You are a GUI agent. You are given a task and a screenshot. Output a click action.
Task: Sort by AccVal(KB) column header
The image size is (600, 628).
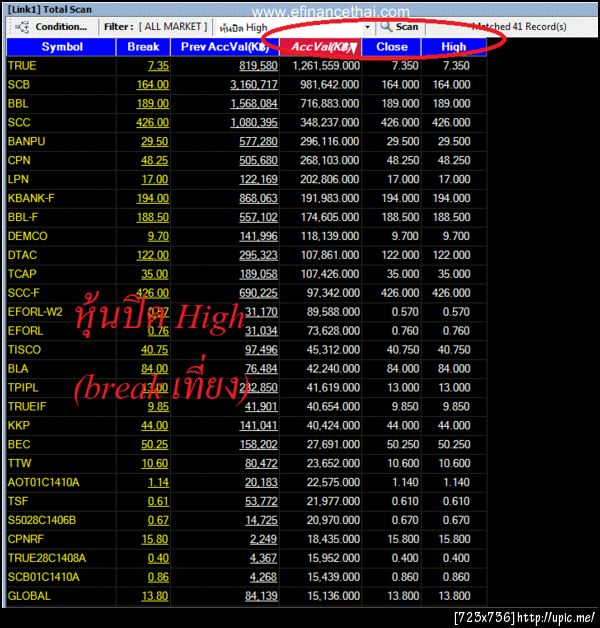click(x=320, y=47)
